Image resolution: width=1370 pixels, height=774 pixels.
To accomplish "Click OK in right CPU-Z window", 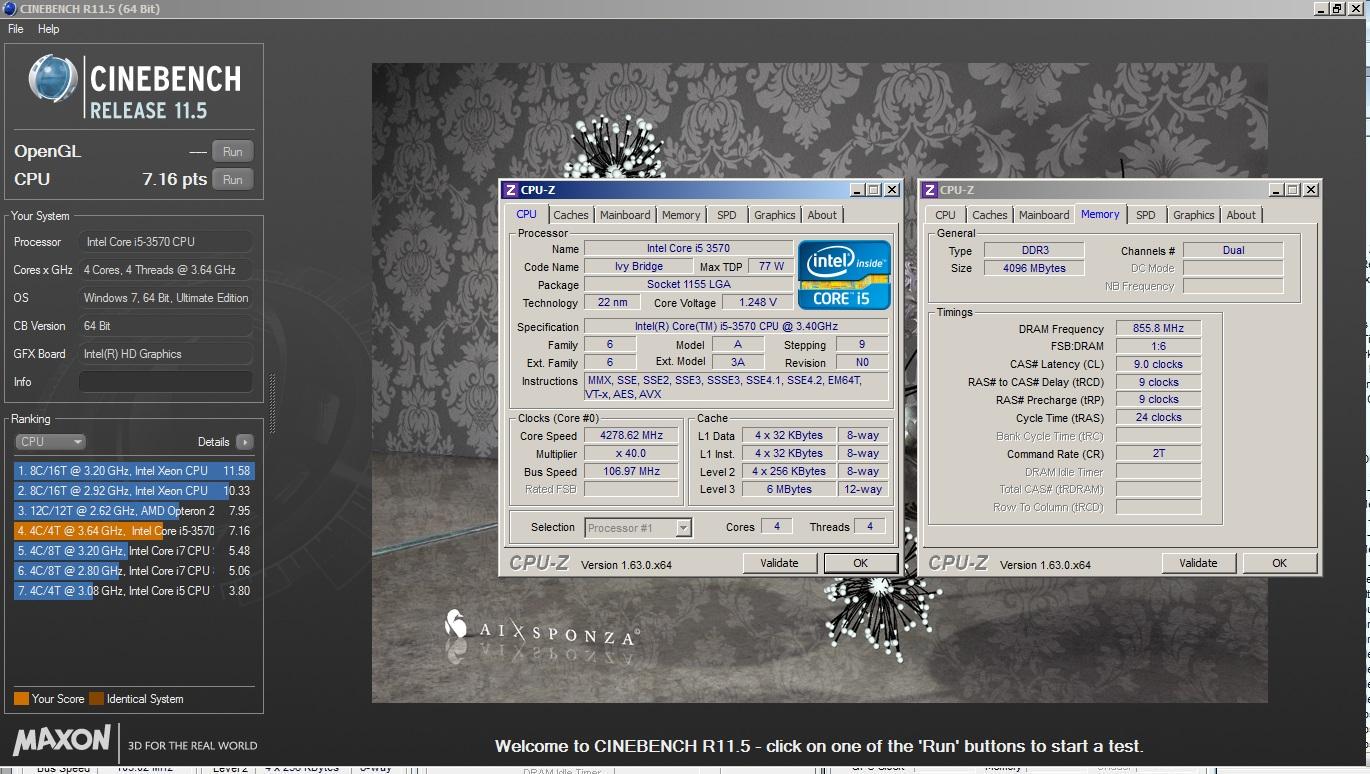I will click(1279, 563).
